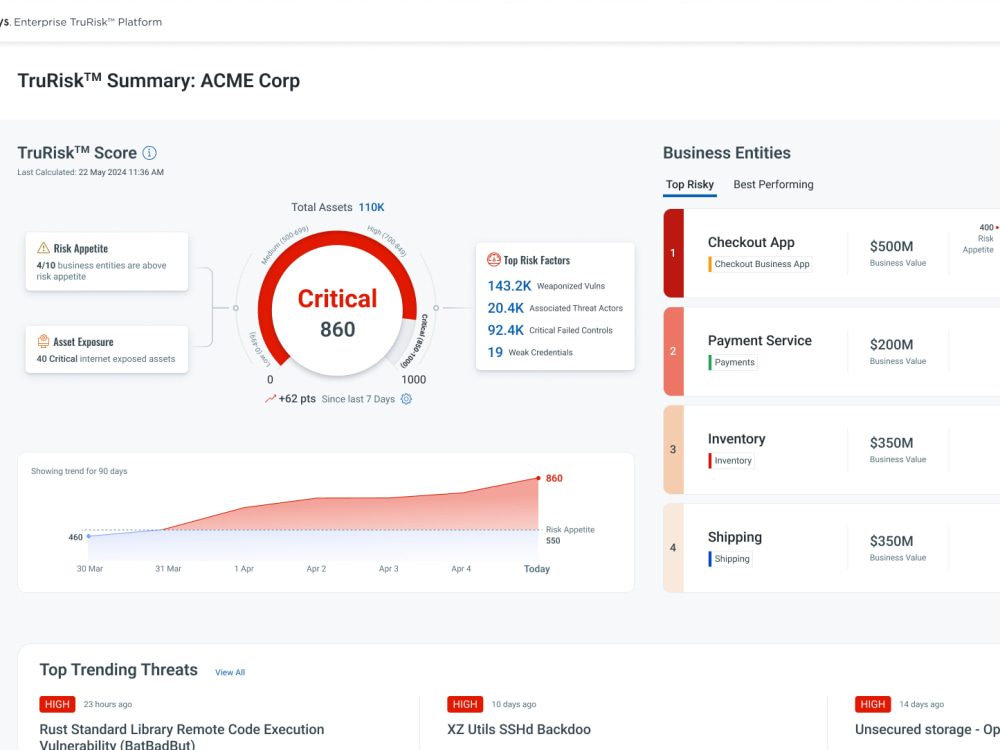1000x750 pixels.
Task: Click the Asset Exposure icon
Action: coord(43,341)
